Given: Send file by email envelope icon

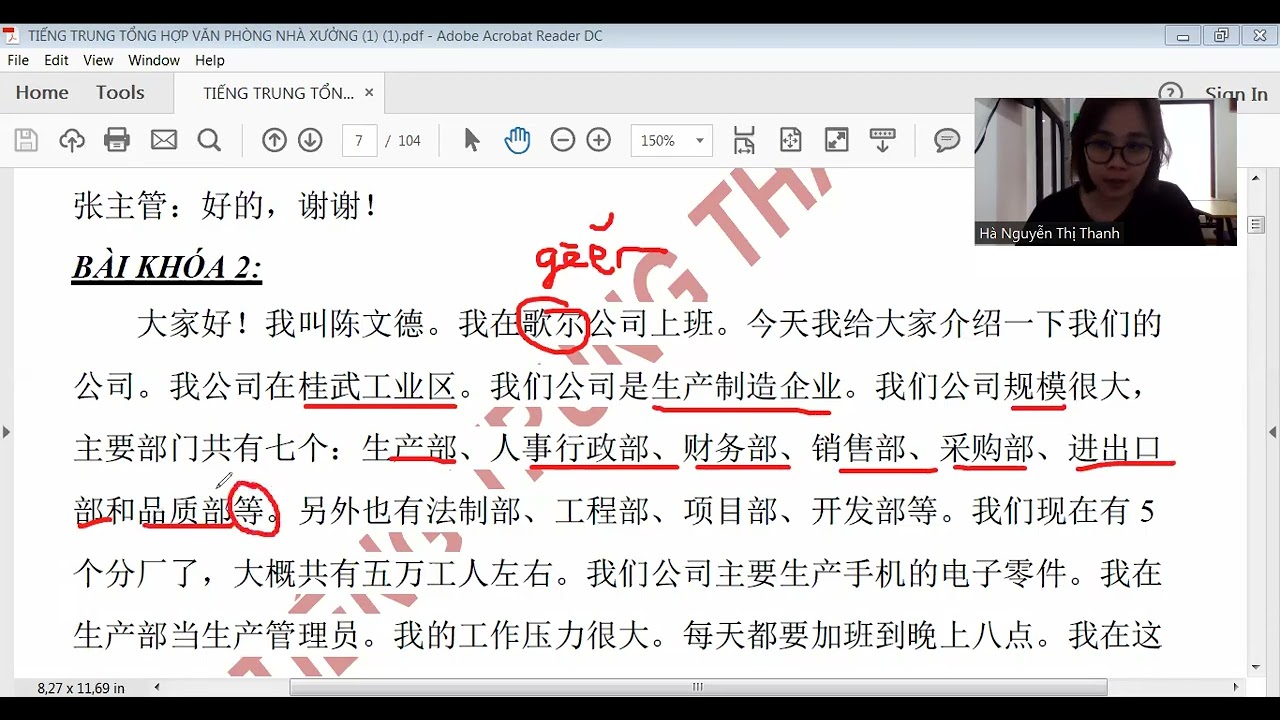Looking at the screenshot, I should [164, 141].
